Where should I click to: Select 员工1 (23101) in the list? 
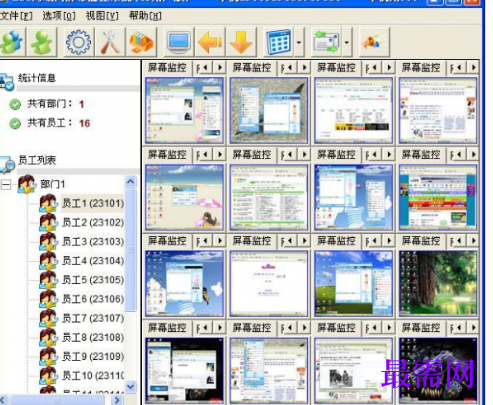point(93,203)
